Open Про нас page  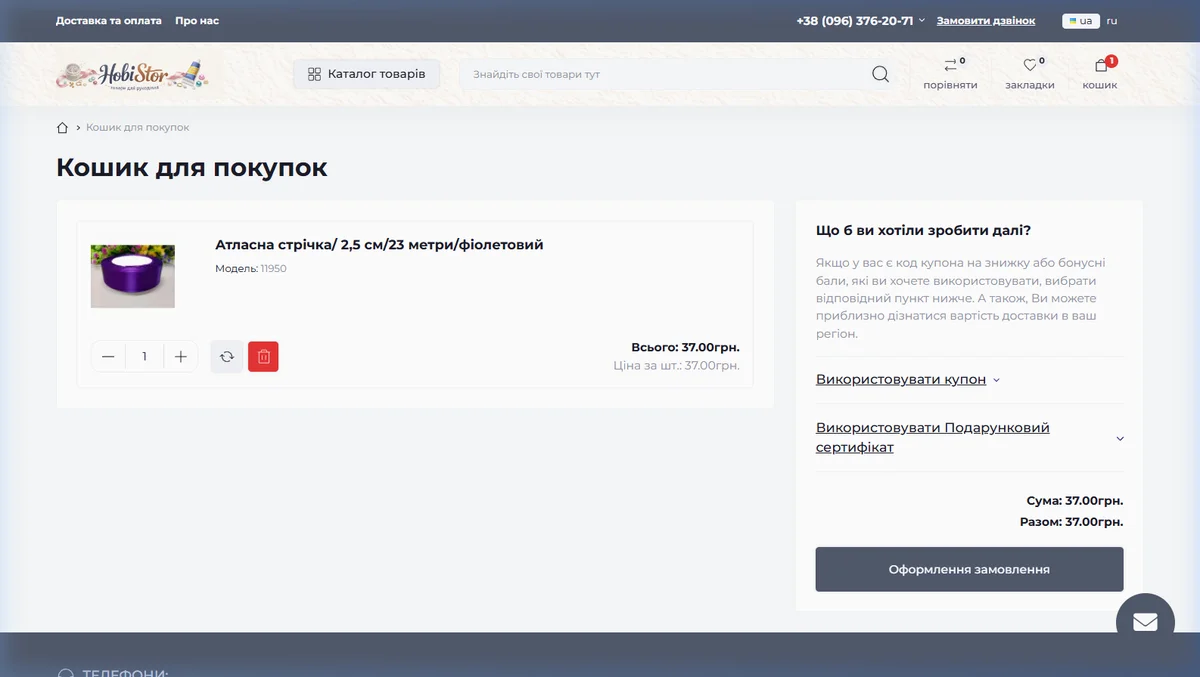tap(197, 21)
